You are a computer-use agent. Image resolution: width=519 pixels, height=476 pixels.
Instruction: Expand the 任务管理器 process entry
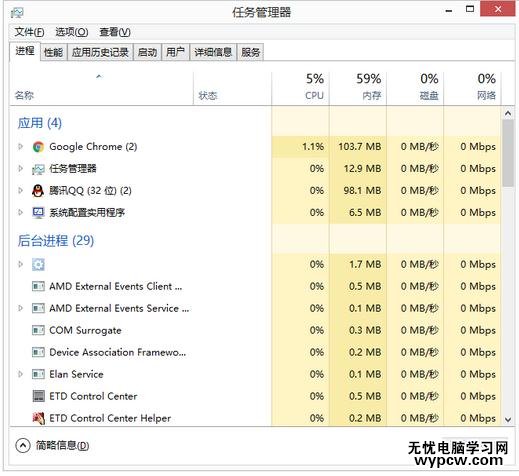[20, 168]
